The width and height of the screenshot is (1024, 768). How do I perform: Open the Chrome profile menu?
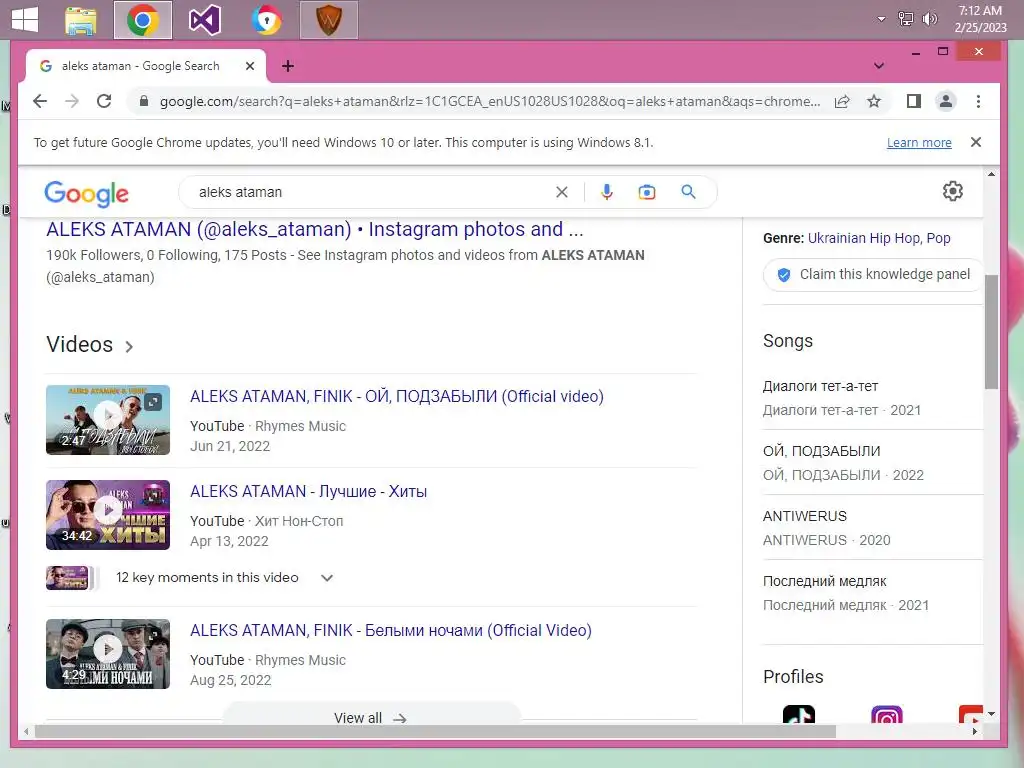tap(946, 101)
